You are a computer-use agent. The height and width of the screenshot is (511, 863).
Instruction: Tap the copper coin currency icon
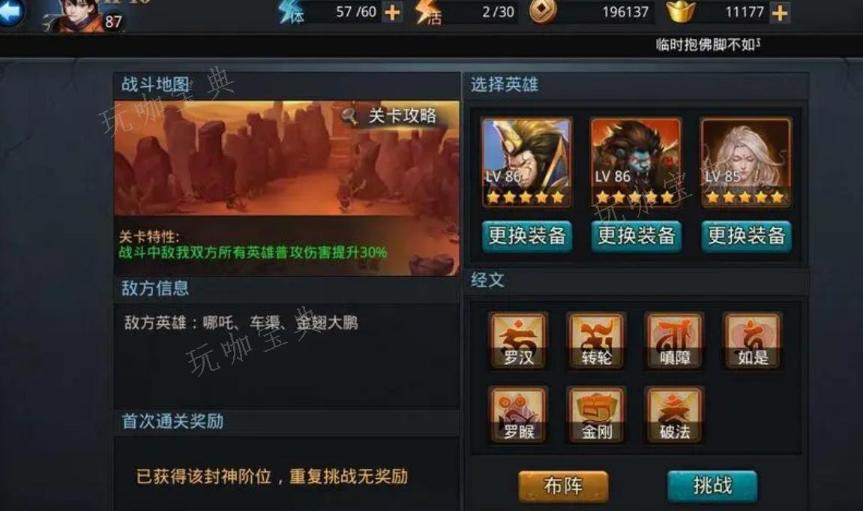[543, 11]
